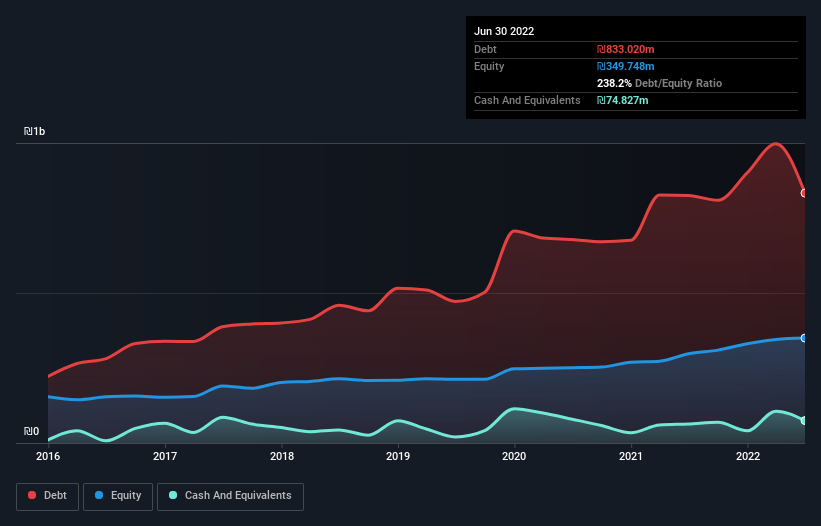Click the ₪1b y-axis label
This screenshot has width=821, height=526.
pos(35,131)
